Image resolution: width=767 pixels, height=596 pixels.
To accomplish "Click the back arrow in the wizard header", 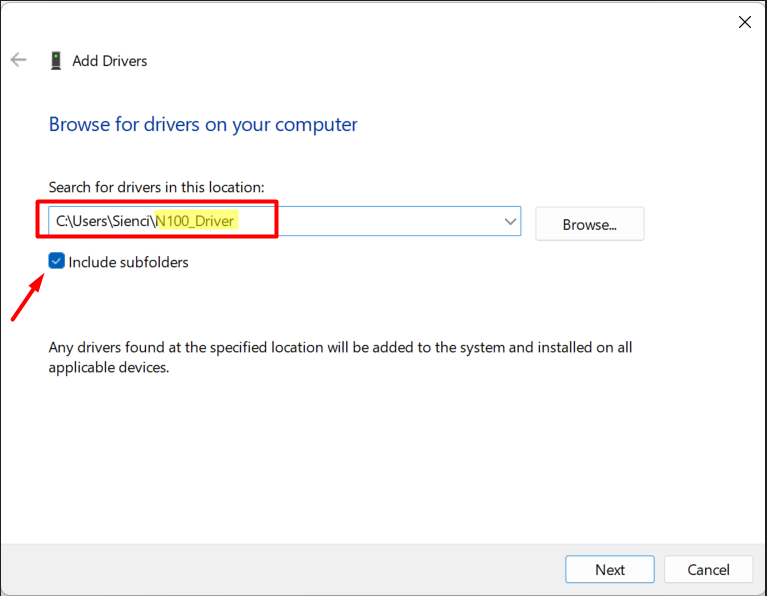I will click(18, 60).
